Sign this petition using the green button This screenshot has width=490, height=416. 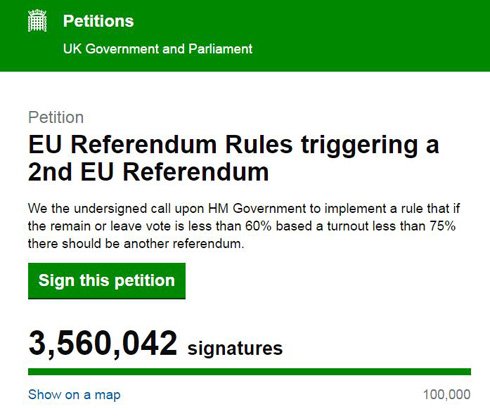107,281
